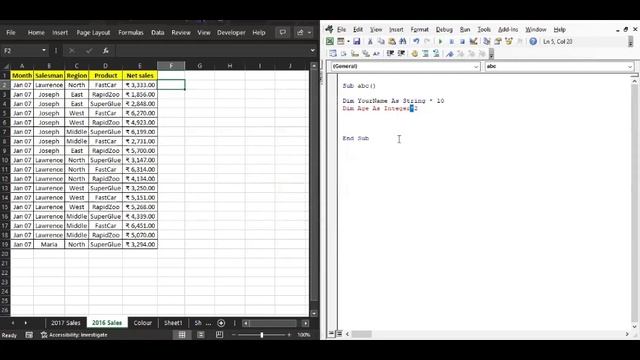This screenshot has width=640, height=360.
Task: Open the Add-Ins menu in VBA editor
Action: coord(508,29)
